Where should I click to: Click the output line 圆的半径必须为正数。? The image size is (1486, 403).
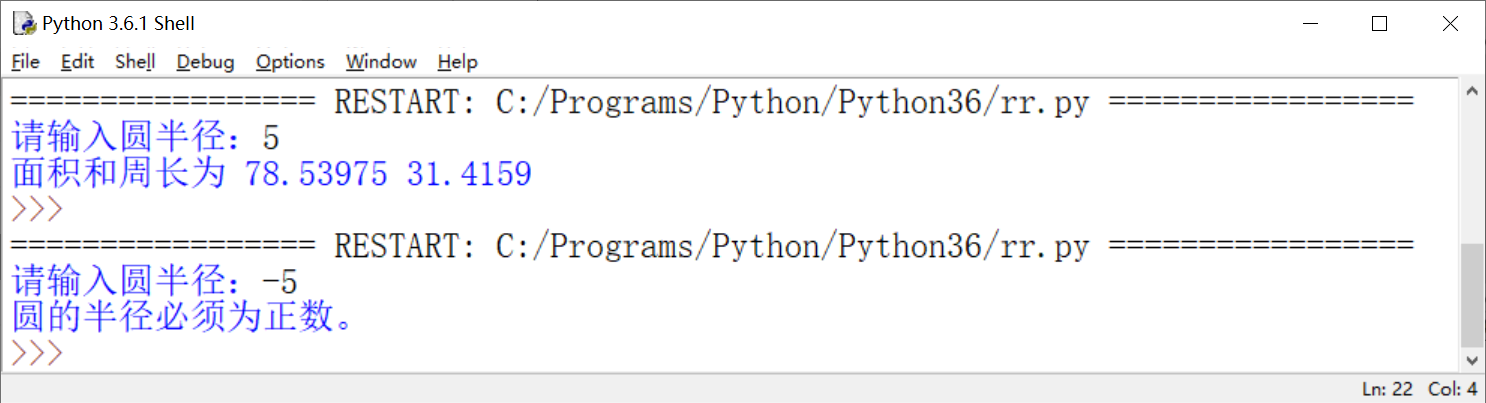point(185,317)
